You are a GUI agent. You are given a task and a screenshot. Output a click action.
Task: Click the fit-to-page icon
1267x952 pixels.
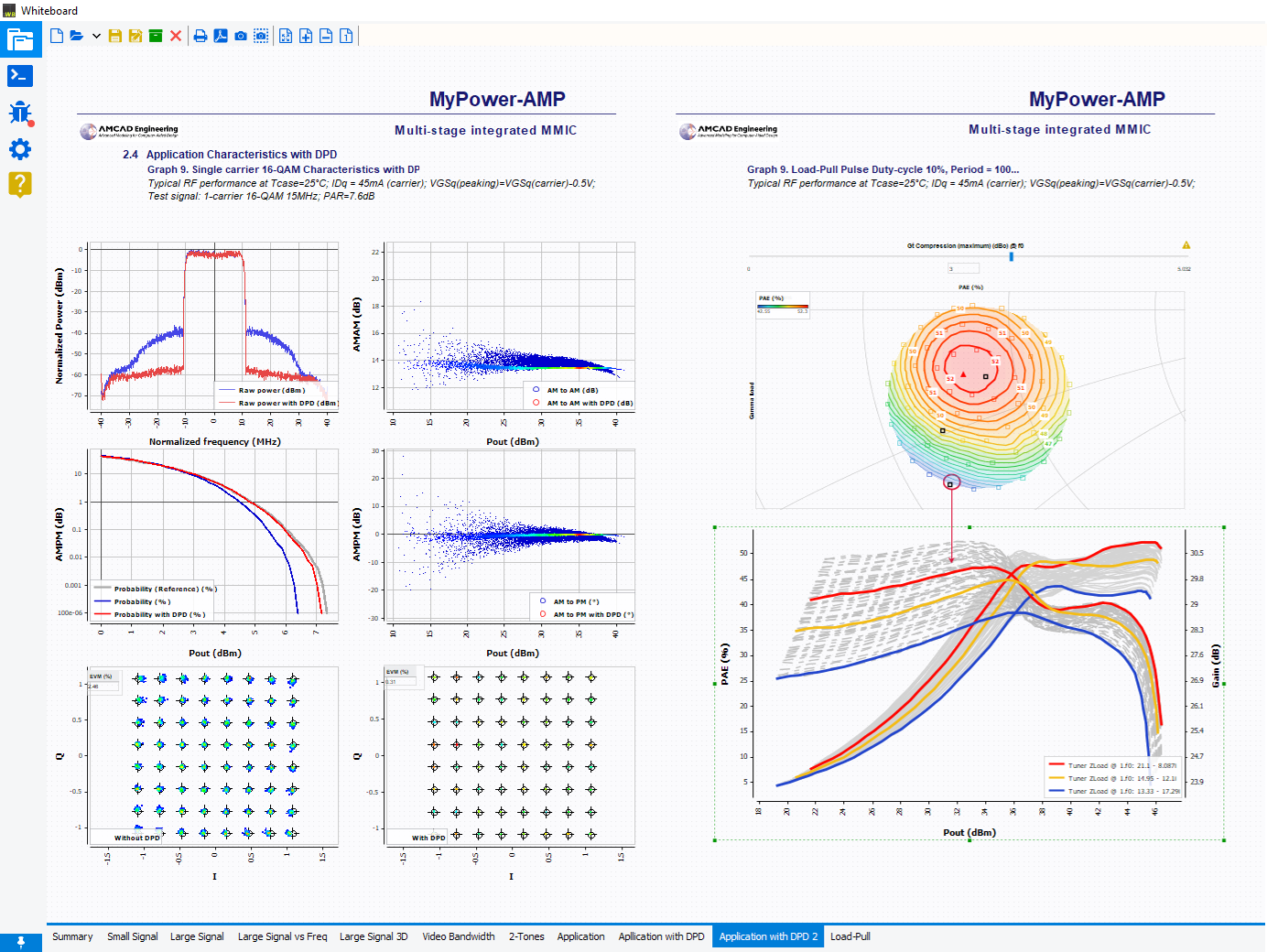286,36
